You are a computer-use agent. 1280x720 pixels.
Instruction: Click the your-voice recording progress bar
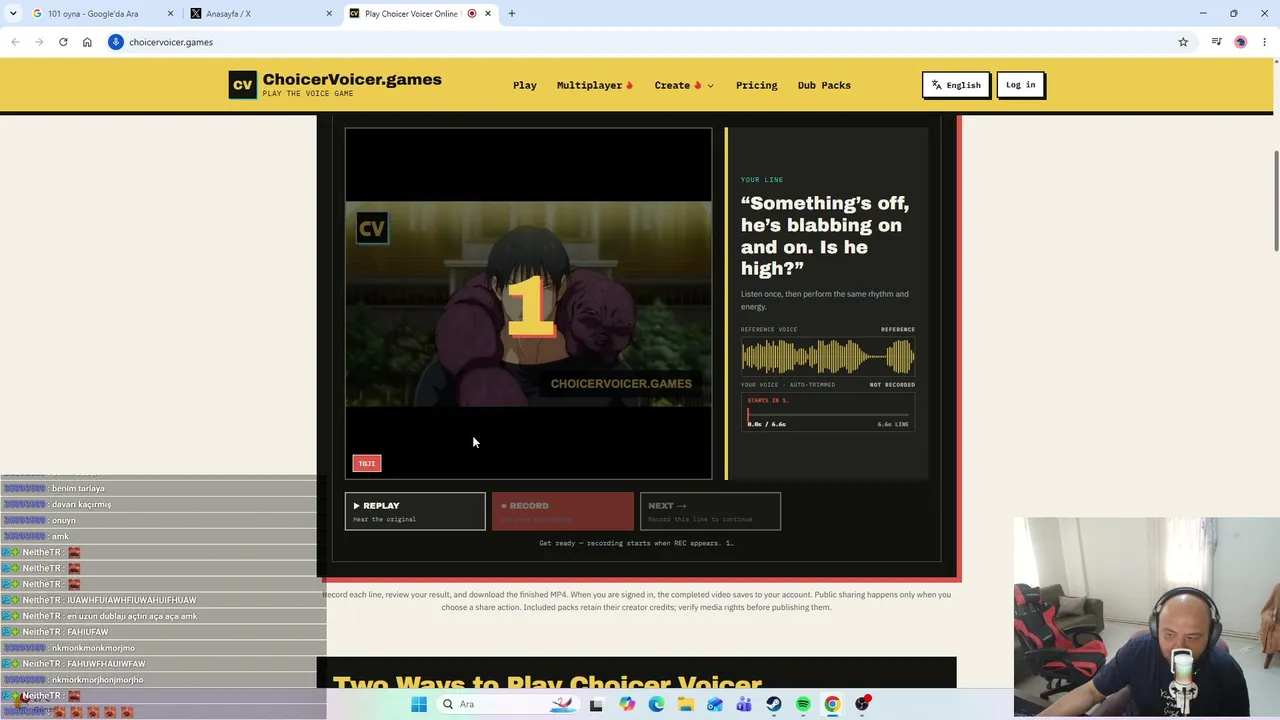click(x=828, y=413)
